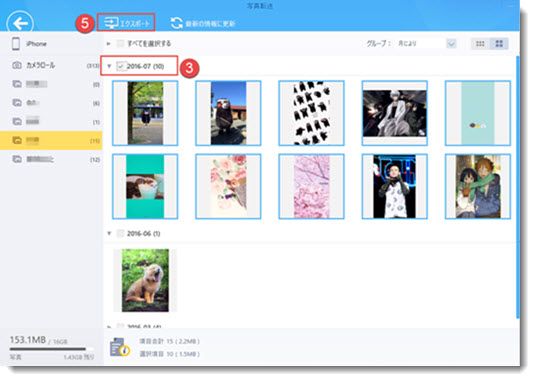535x381 pixels.
Task: Open the group-by dropdown
Action: [451, 44]
